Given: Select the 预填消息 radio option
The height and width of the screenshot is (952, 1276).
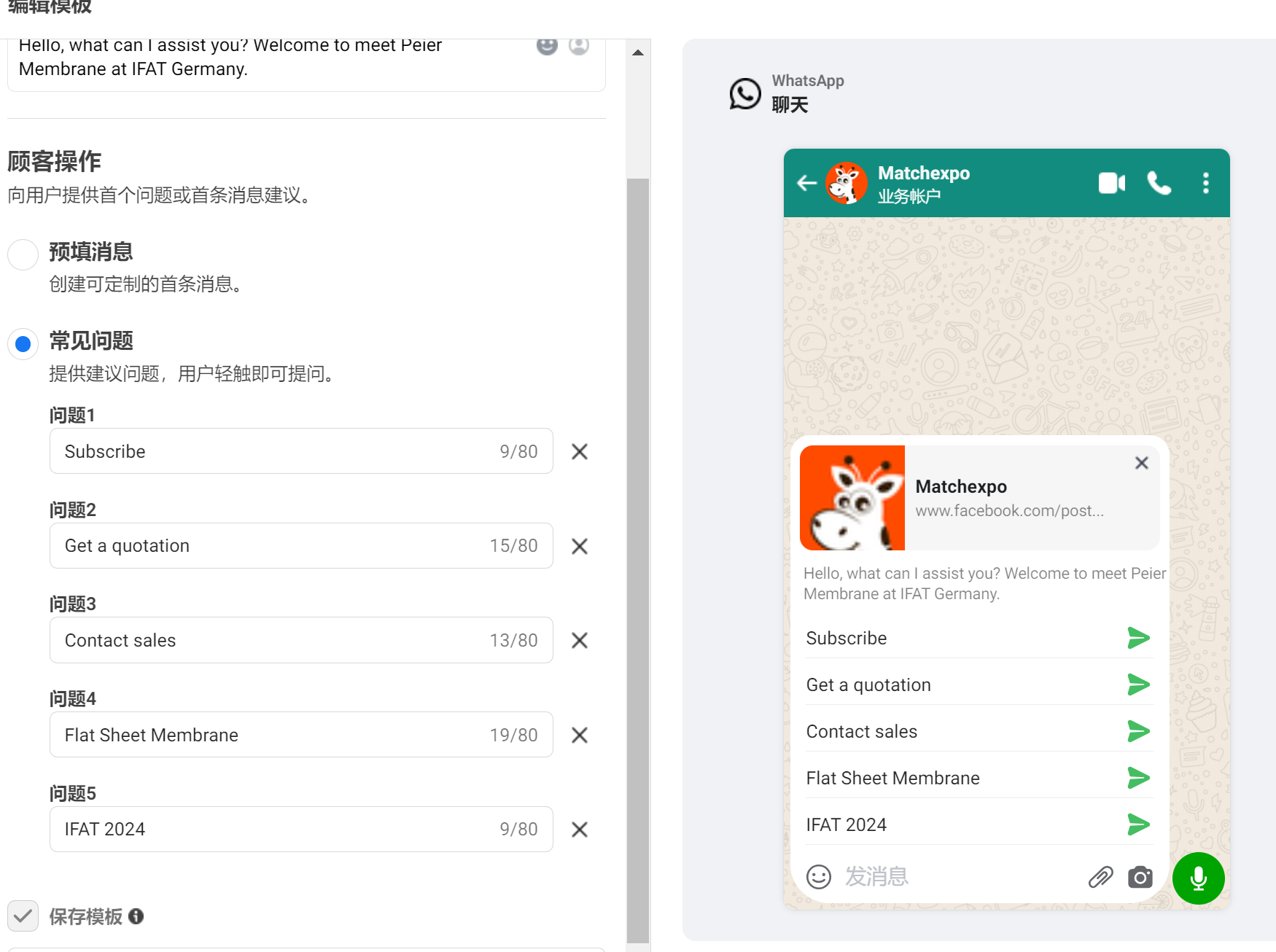Looking at the screenshot, I should (23, 254).
